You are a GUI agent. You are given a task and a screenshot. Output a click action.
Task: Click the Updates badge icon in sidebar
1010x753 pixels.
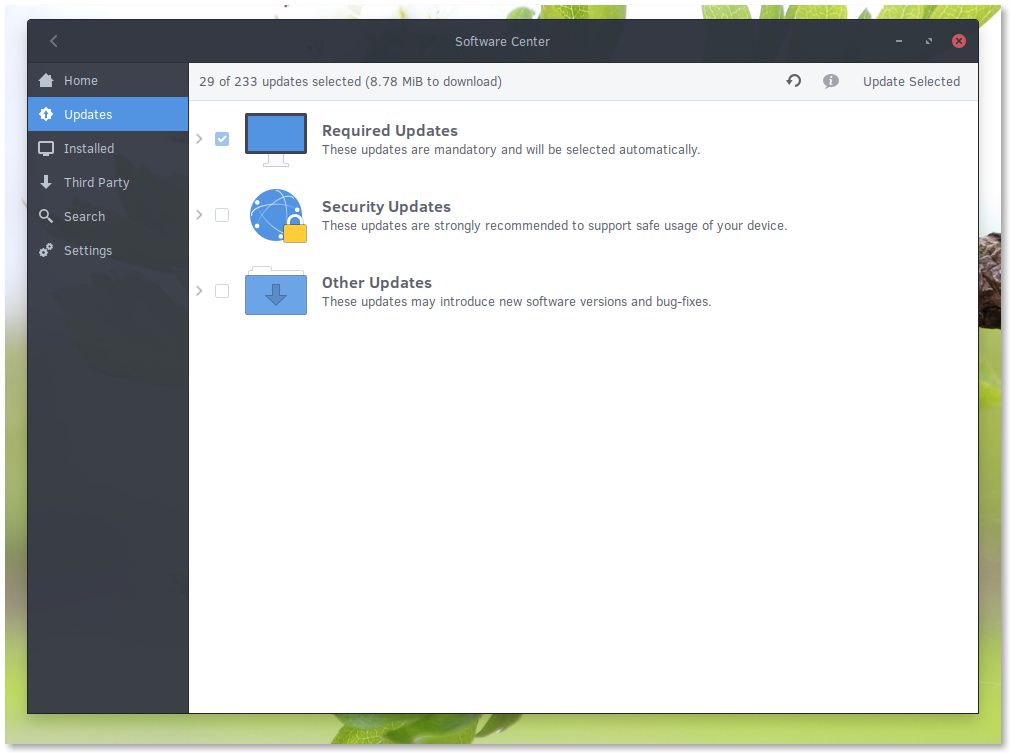46,114
